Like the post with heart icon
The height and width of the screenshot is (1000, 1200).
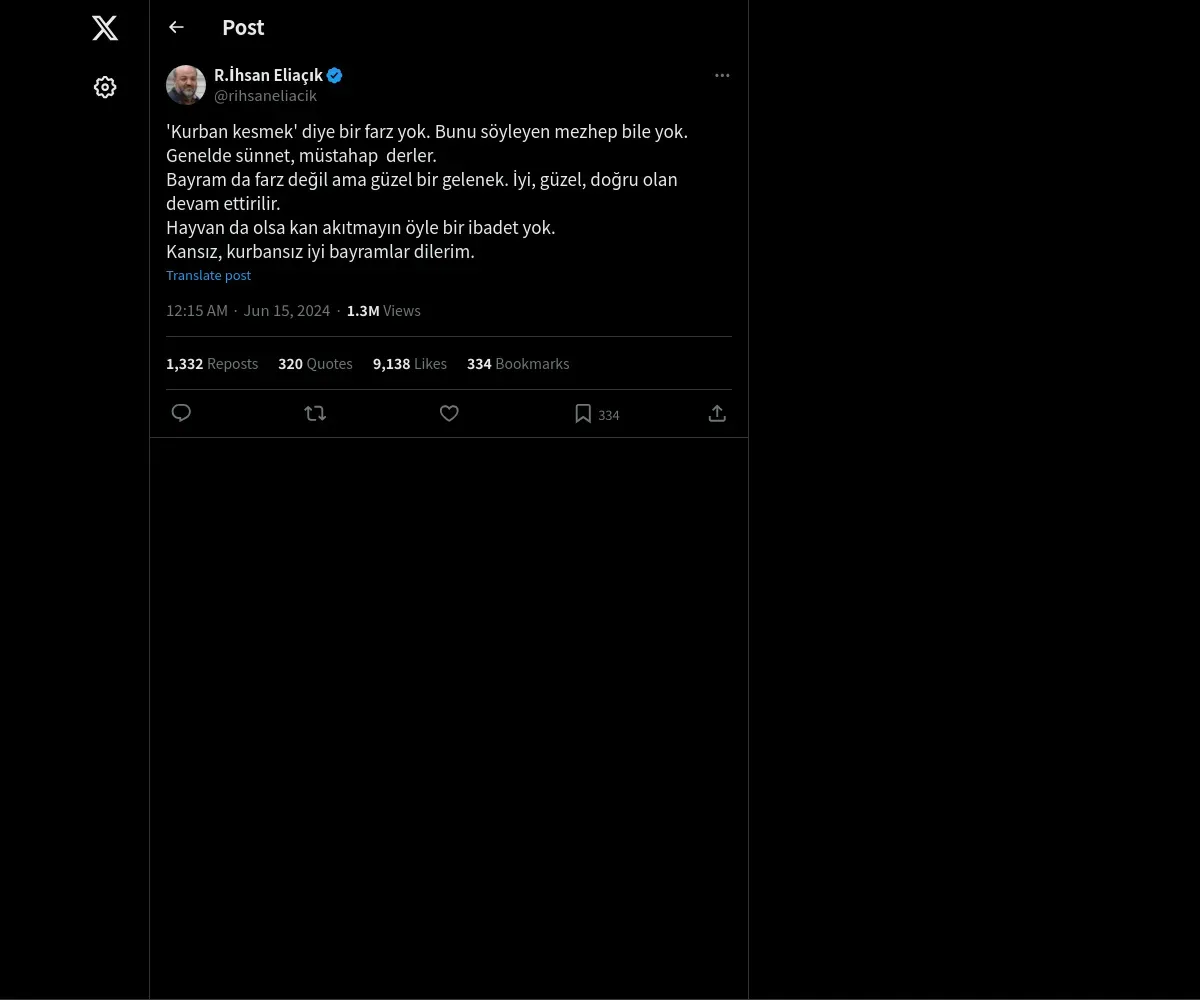(449, 413)
